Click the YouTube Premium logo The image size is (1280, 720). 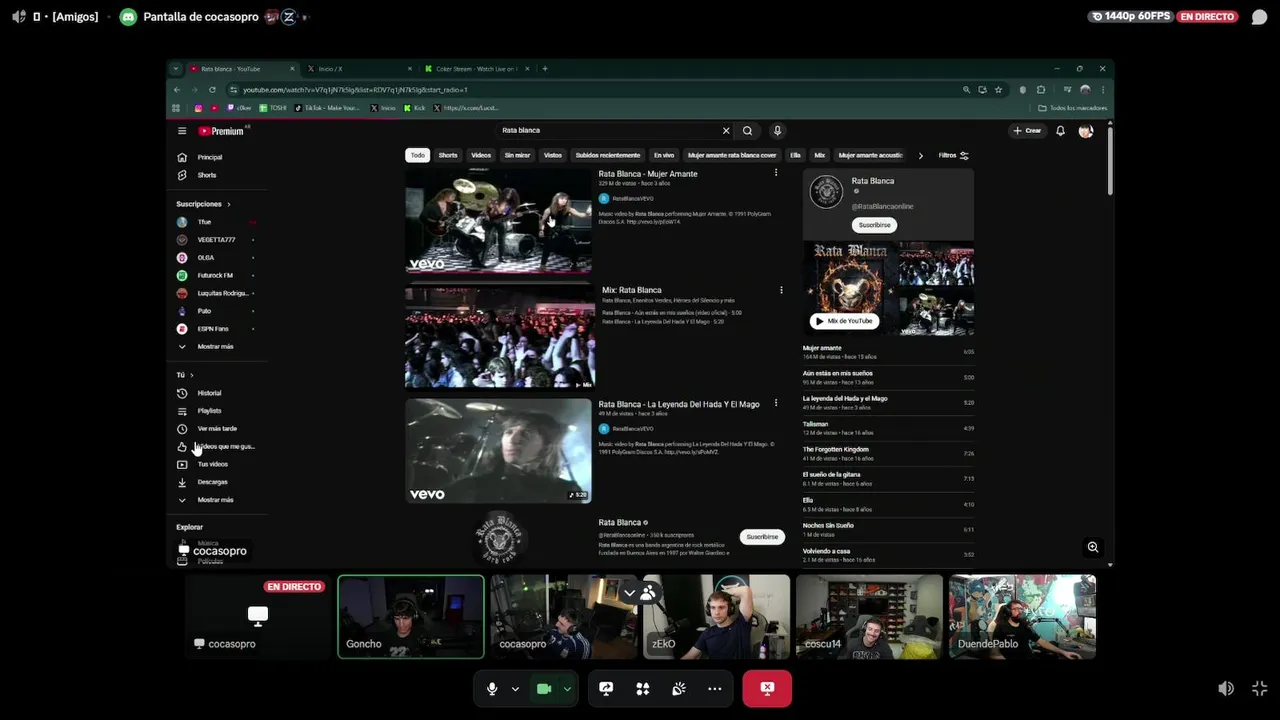pyautogui.click(x=222, y=131)
